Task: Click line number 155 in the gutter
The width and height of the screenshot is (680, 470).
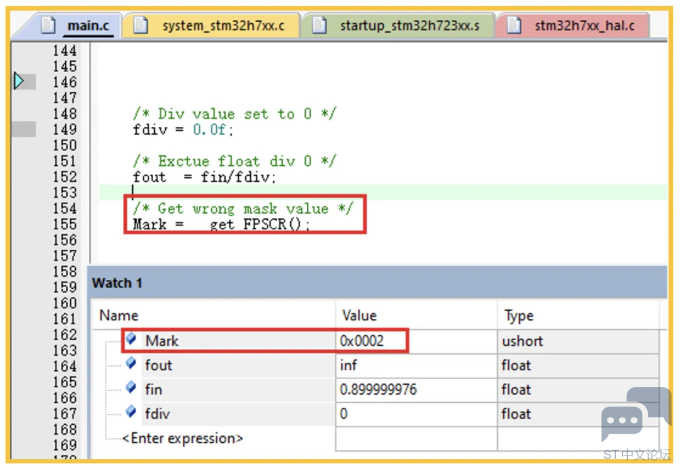Action: click(65, 224)
